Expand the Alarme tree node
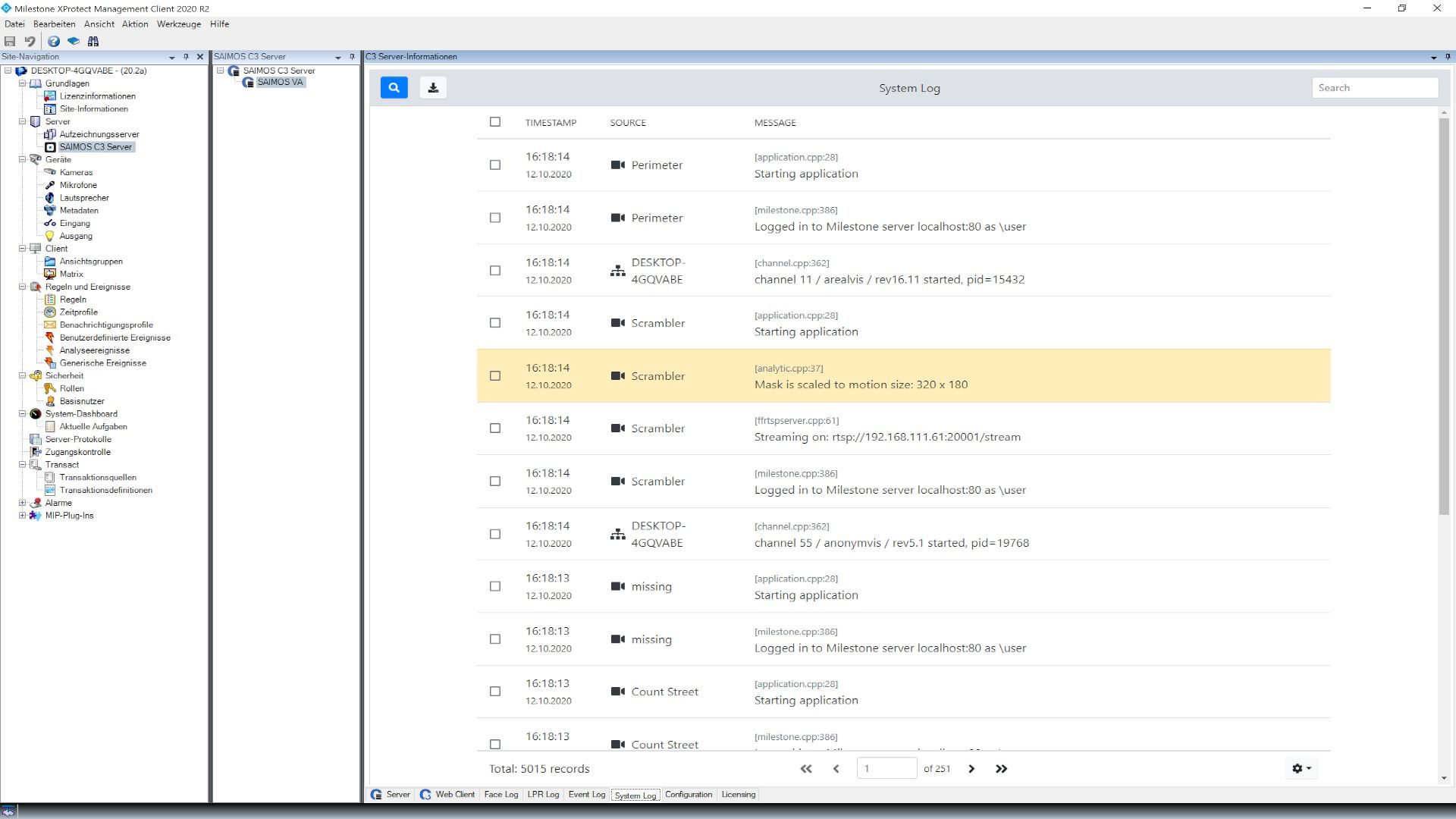The height and width of the screenshot is (819, 1456). coord(22,503)
